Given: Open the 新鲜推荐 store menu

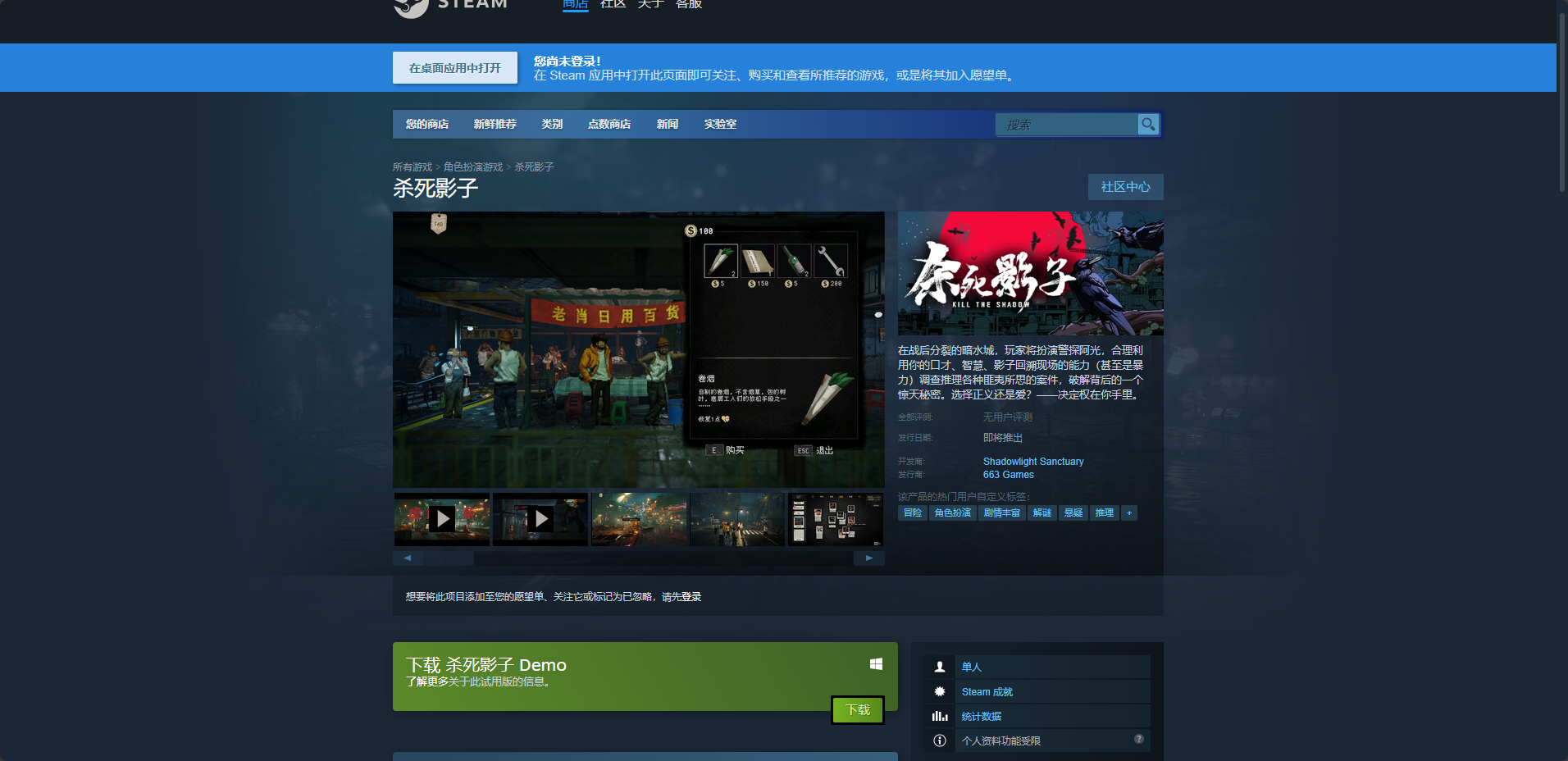Looking at the screenshot, I should click(x=495, y=124).
